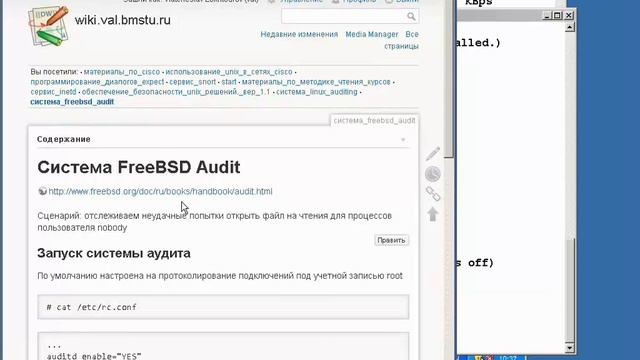Click code line # cat /etc/rc.conf

click(91, 307)
